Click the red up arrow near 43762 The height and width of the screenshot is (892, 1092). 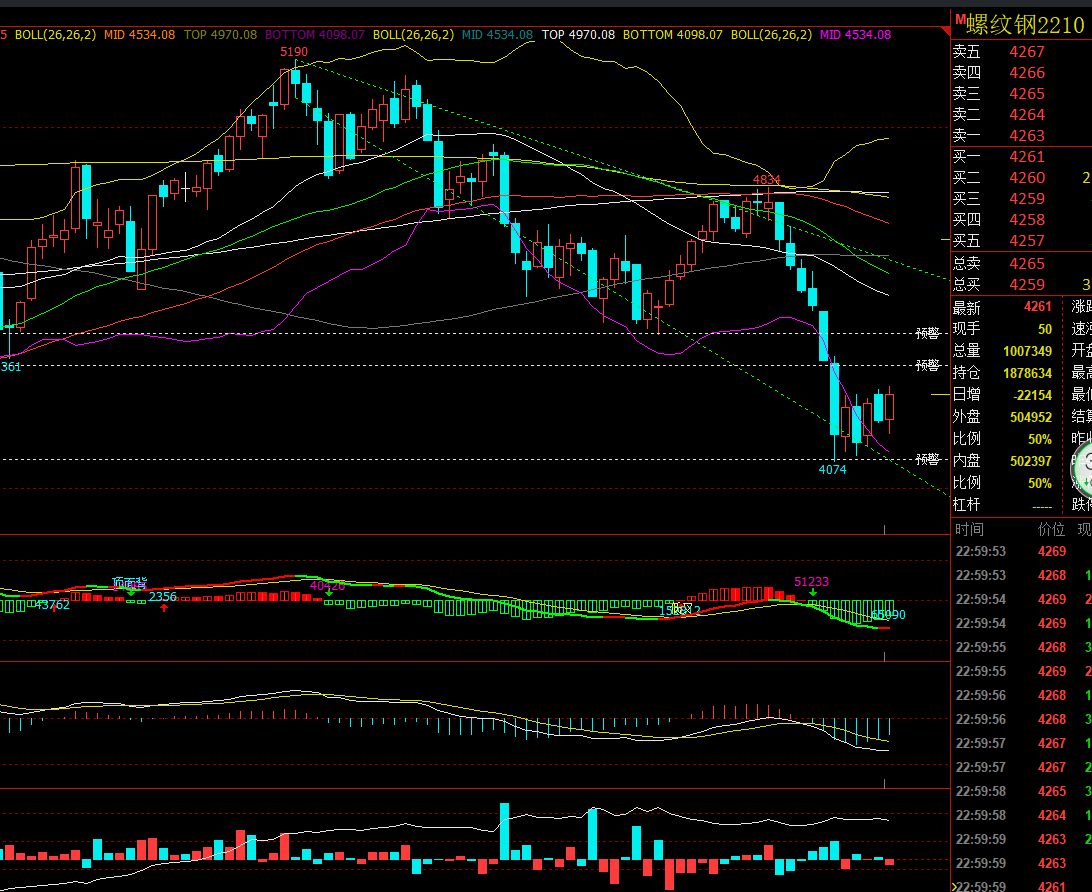pyautogui.click(x=54, y=608)
